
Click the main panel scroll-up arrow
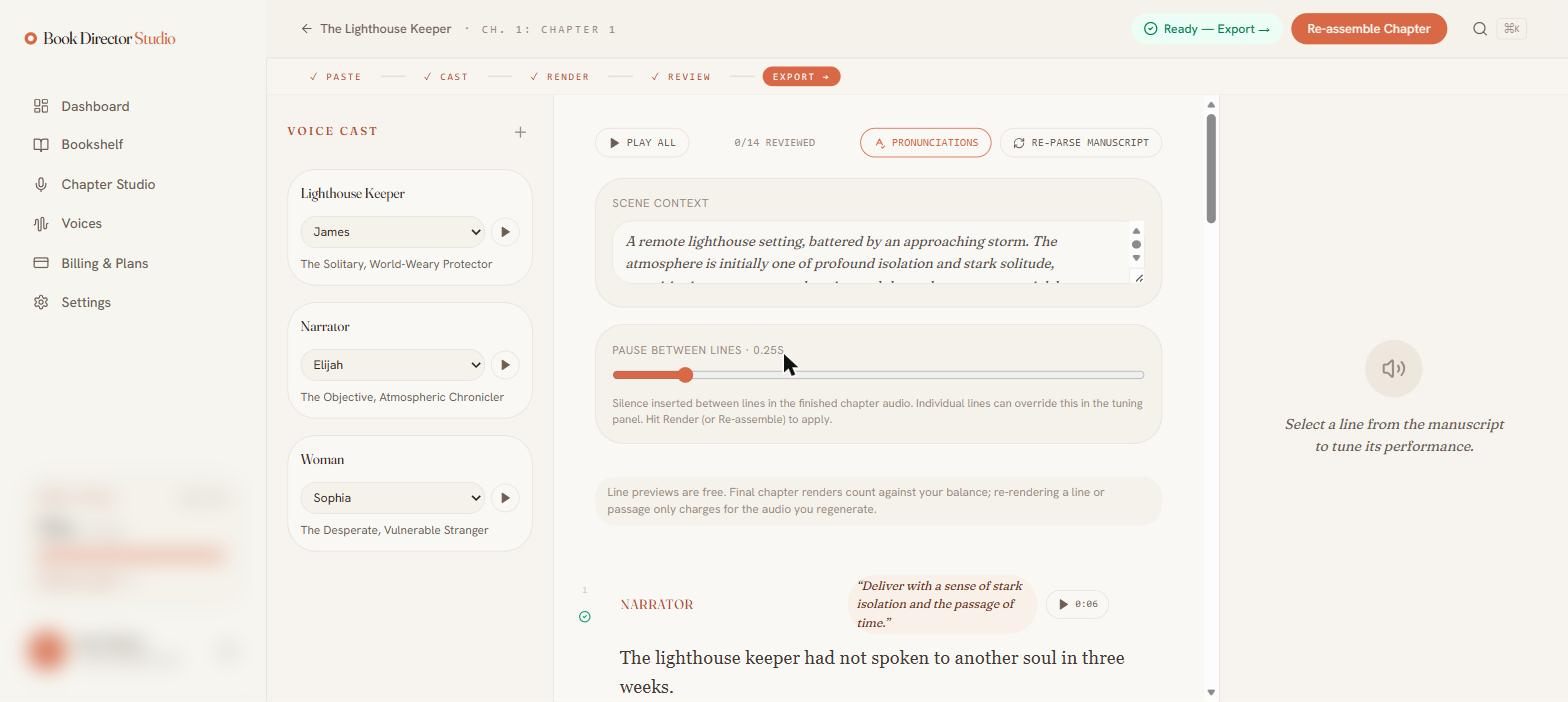pos(1211,105)
